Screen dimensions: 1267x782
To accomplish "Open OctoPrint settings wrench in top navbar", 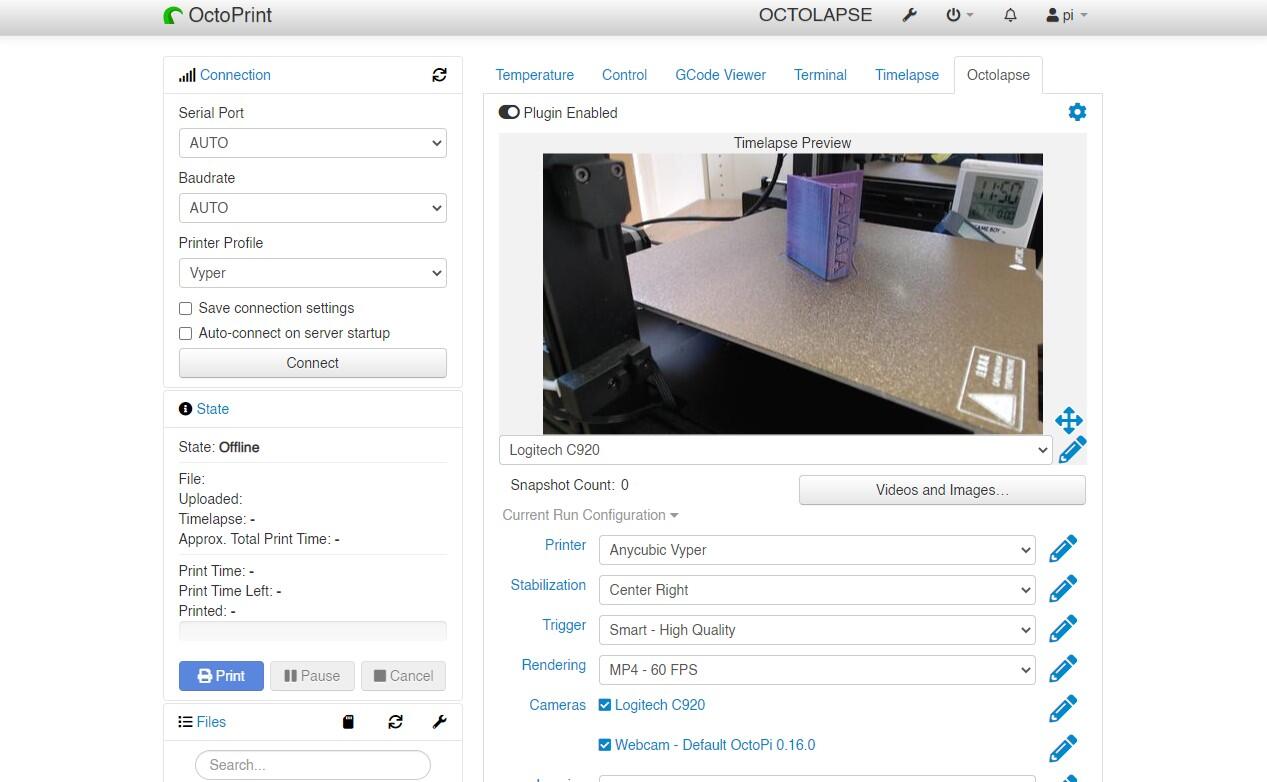I will (x=909, y=15).
